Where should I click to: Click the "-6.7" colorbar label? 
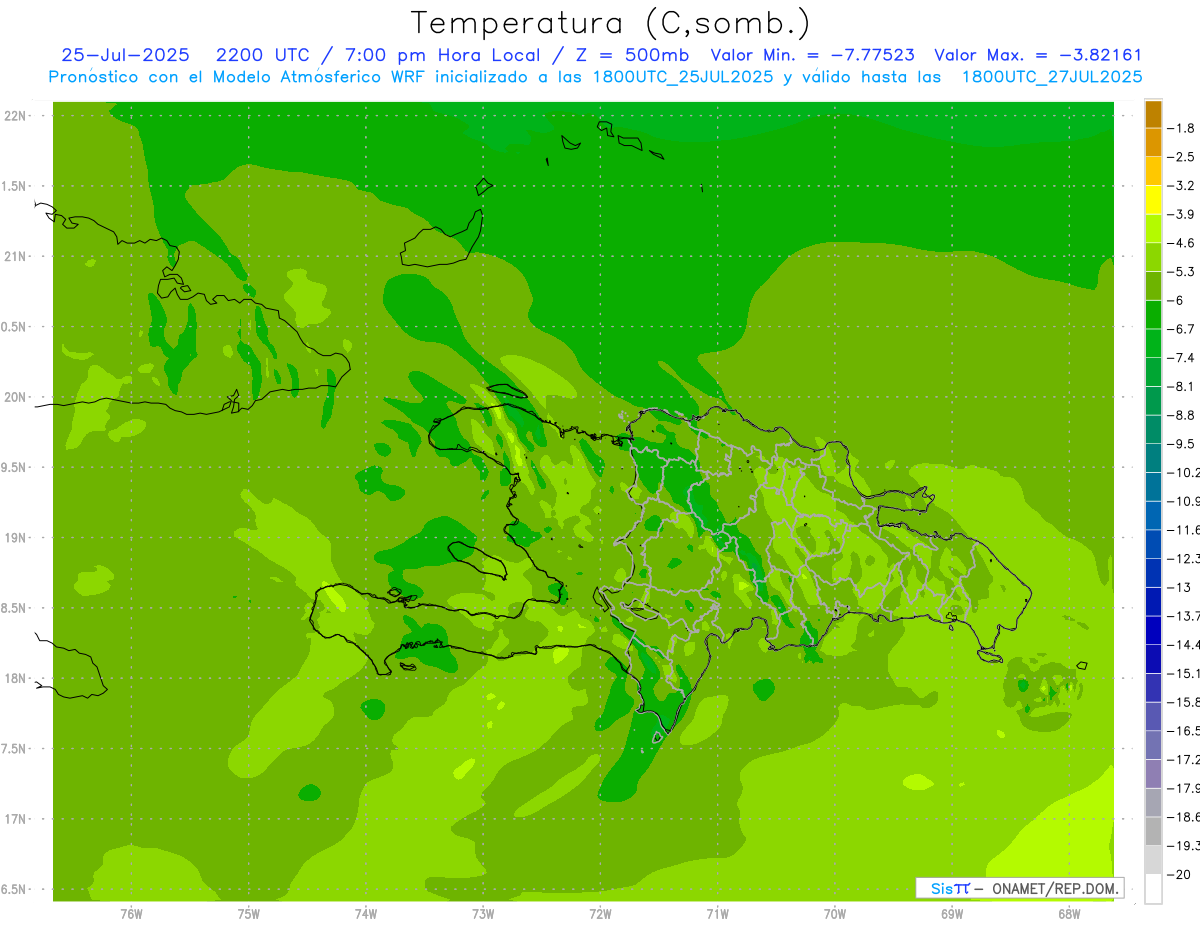click(1181, 329)
